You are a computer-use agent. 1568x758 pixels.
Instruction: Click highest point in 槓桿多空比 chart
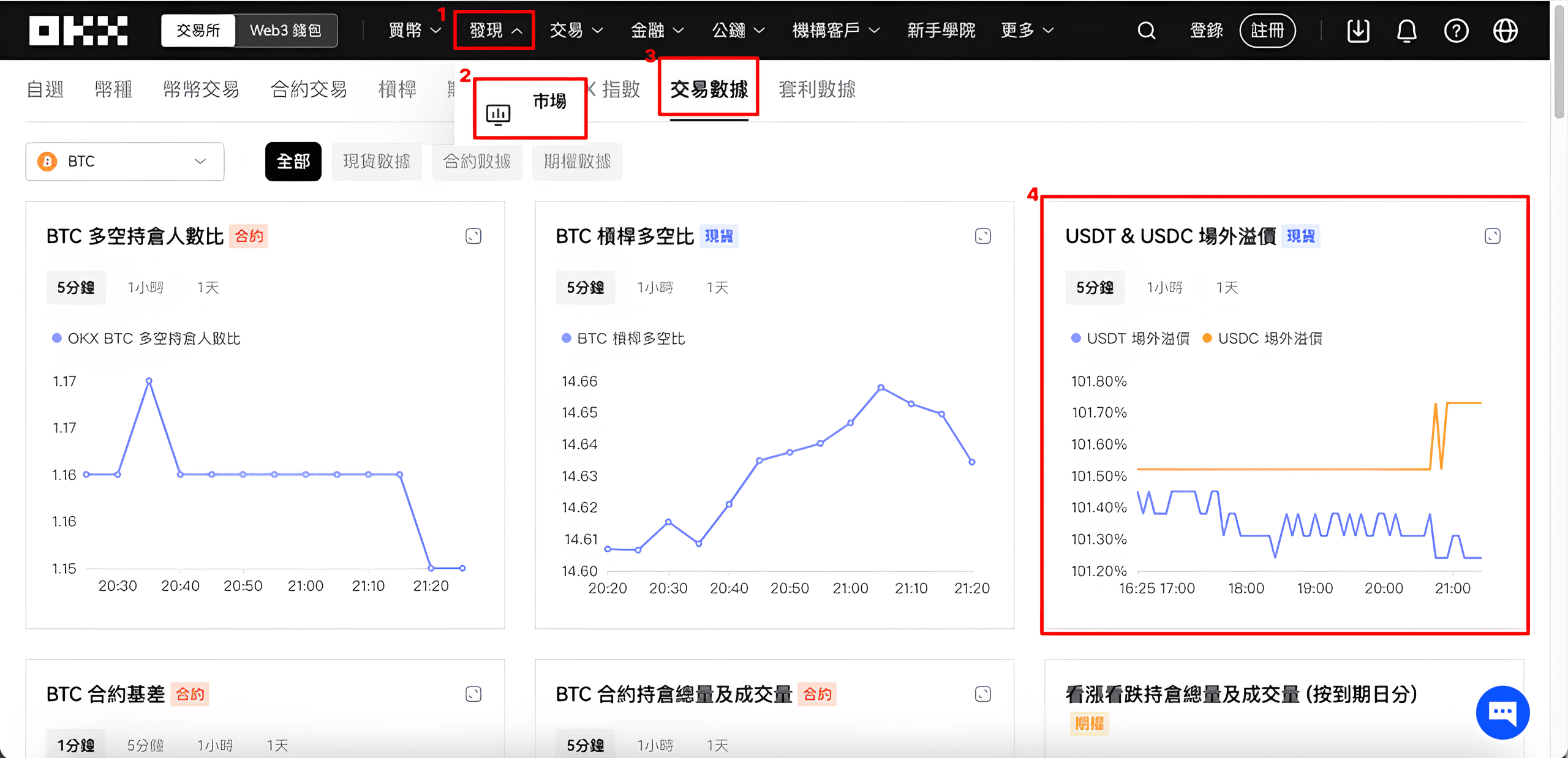click(881, 387)
